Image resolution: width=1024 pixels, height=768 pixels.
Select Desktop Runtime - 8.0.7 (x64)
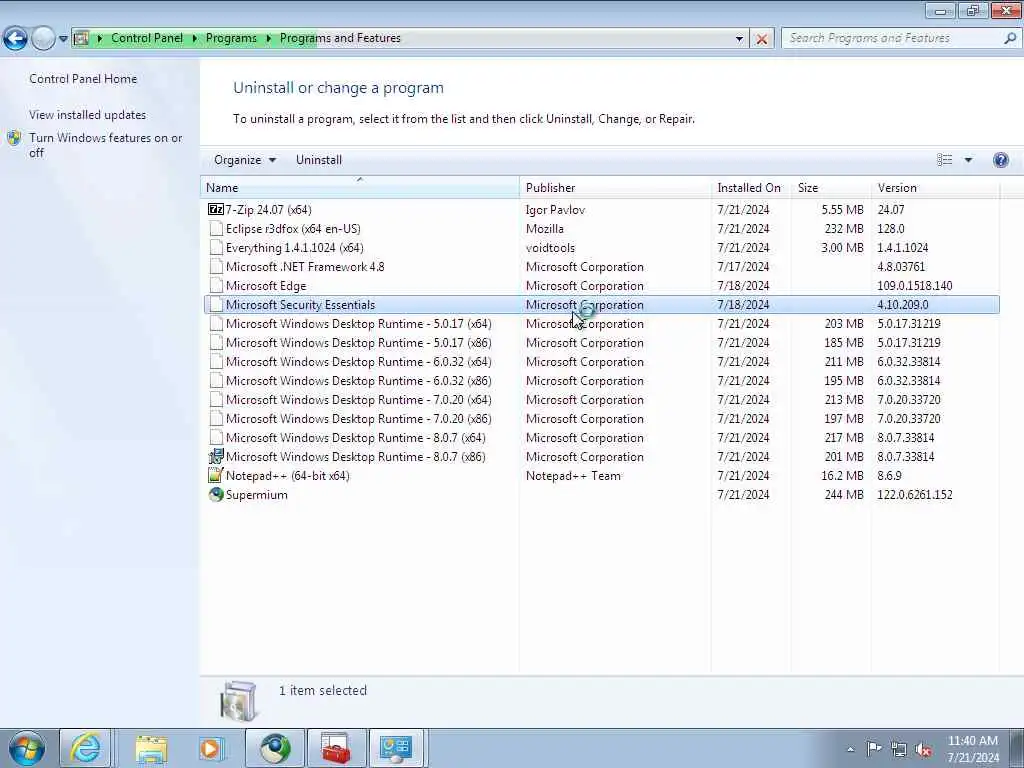[x=601, y=438]
